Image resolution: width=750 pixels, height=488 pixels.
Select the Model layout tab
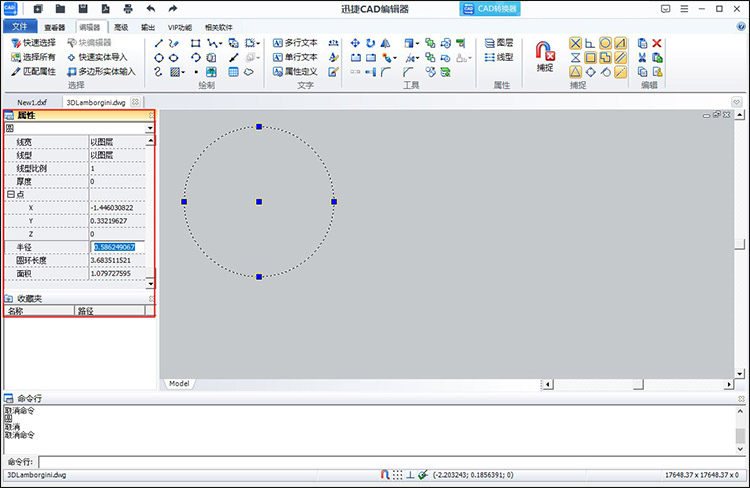tap(179, 384)
